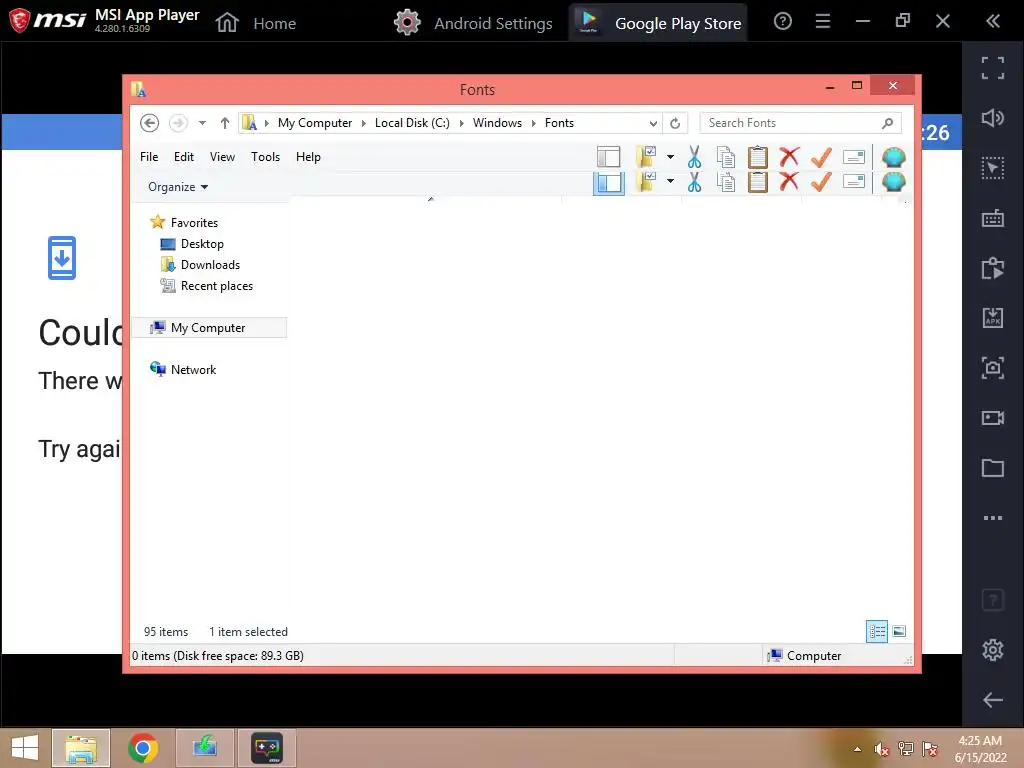Click orange checkmark icon in upper toolbar row
The image size is (1024, 768).
point(821,157)
